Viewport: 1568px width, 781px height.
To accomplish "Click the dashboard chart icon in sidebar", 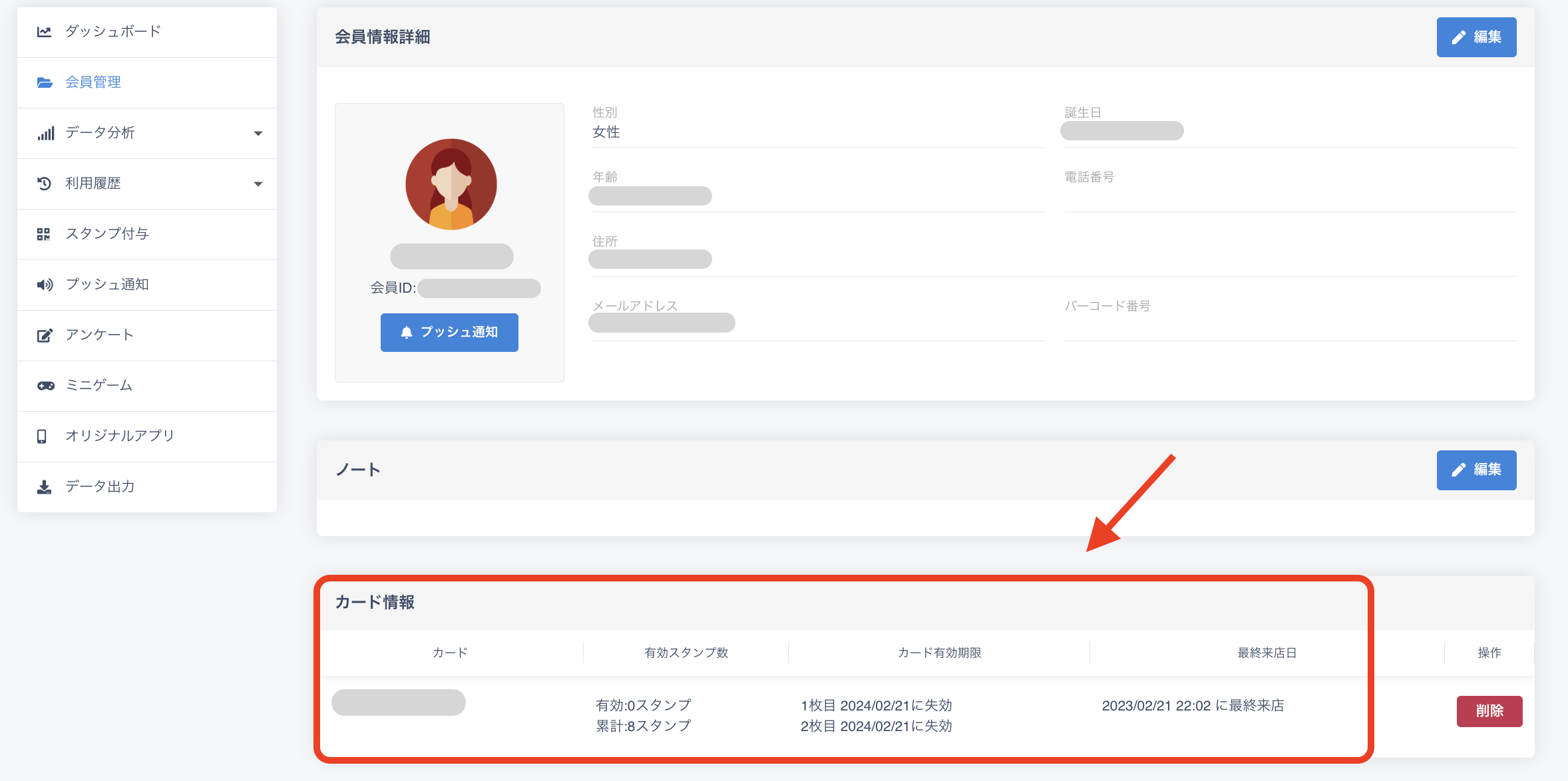I will (44, 32).
